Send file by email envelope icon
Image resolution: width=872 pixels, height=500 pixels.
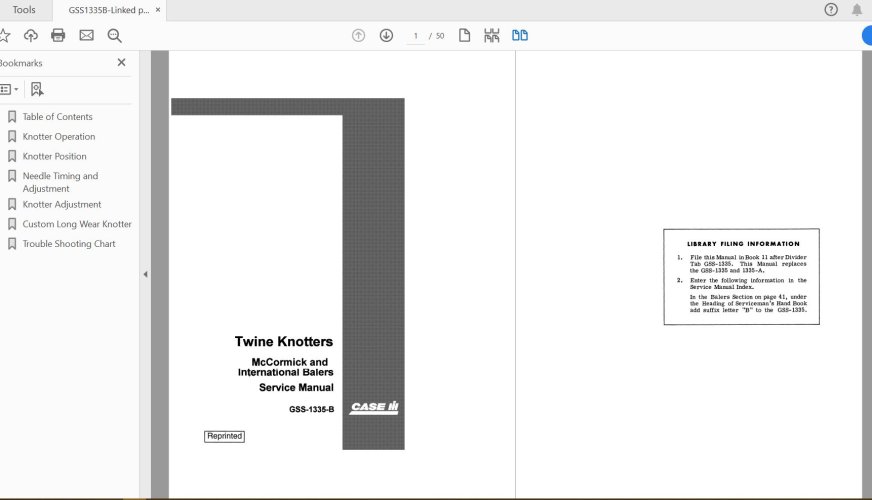(86, 36)
